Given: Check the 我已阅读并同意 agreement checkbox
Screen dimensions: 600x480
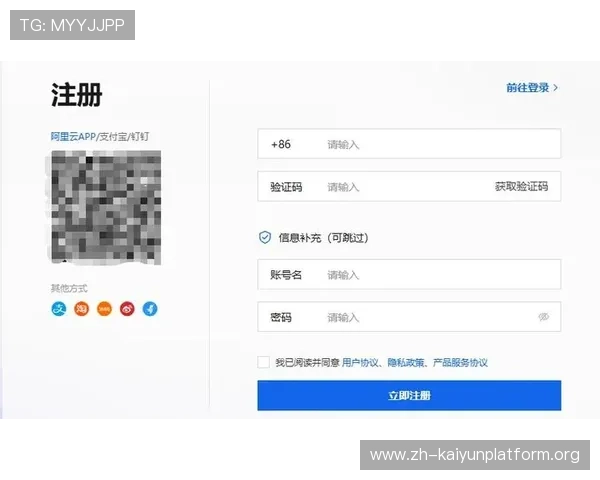Looking at the screenshot, I should tap(263, 362).
